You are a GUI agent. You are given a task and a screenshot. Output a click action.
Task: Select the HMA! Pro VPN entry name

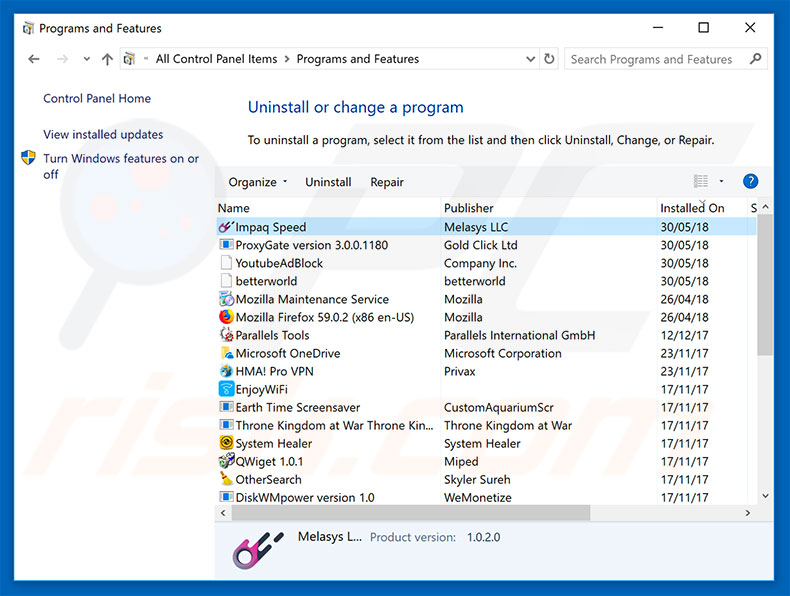point(274,371)
